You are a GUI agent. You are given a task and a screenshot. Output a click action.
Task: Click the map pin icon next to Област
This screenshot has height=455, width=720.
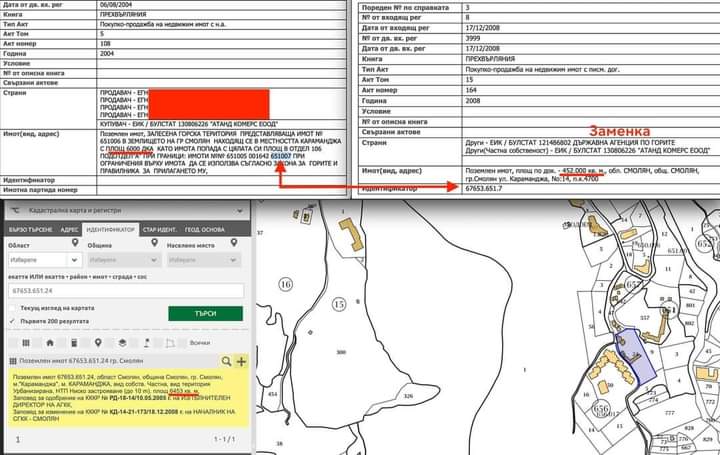(x=75, y=243)
